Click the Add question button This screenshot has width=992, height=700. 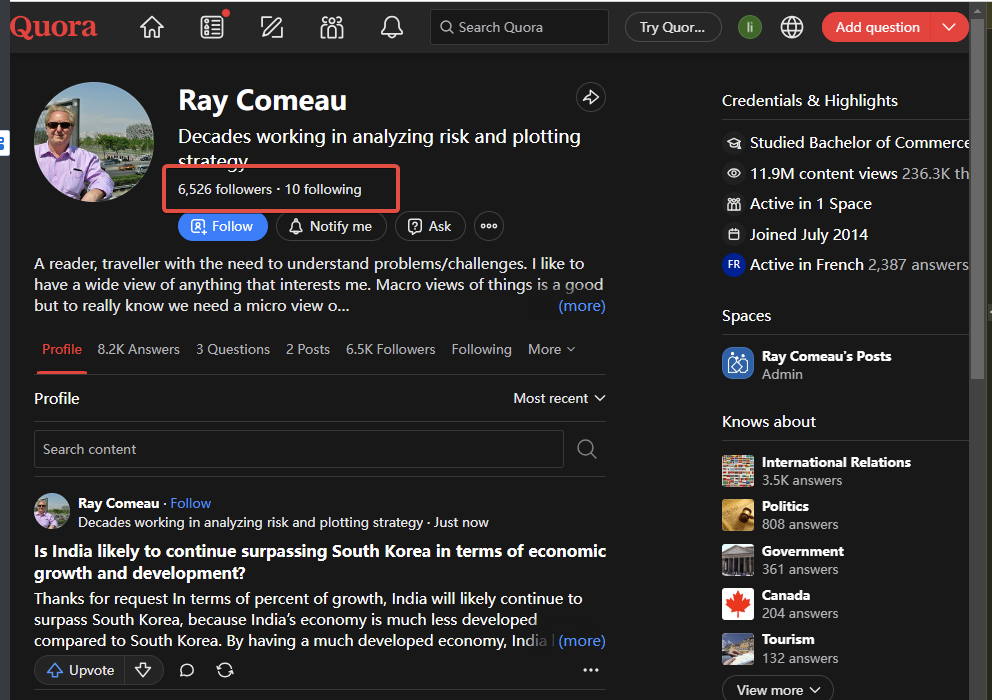click(x=877, y=27)
